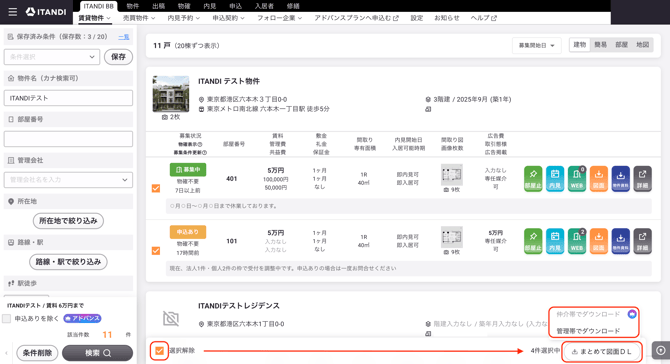Expand the 条件選択 saved-conditions dropdown
670x364 pixels.
point(52,57)
